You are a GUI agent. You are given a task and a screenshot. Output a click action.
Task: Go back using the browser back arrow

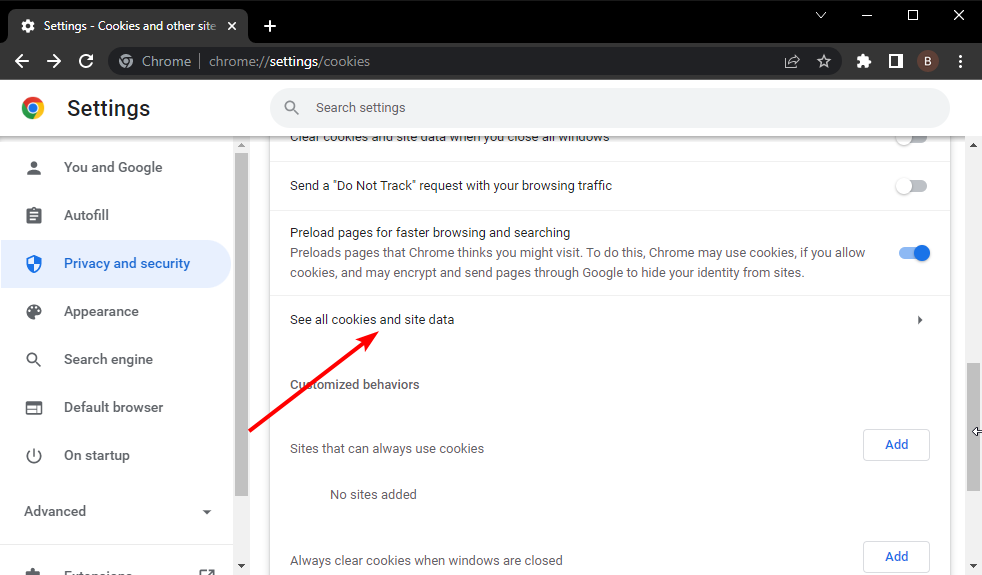coord(22,61)
